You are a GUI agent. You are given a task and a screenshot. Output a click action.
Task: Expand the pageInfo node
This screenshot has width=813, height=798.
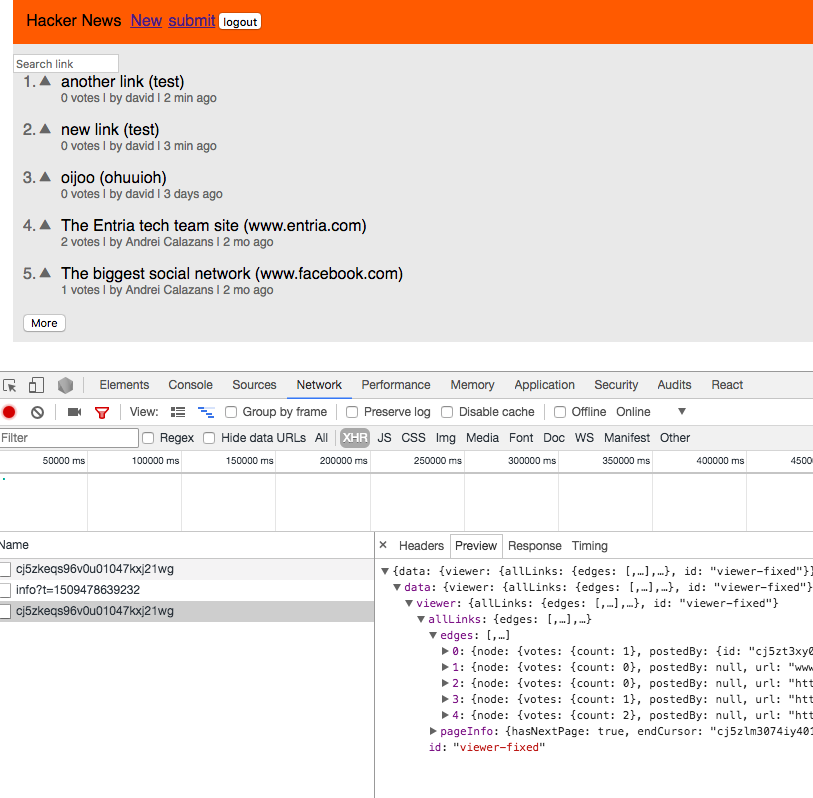click(x=433, y=732)
